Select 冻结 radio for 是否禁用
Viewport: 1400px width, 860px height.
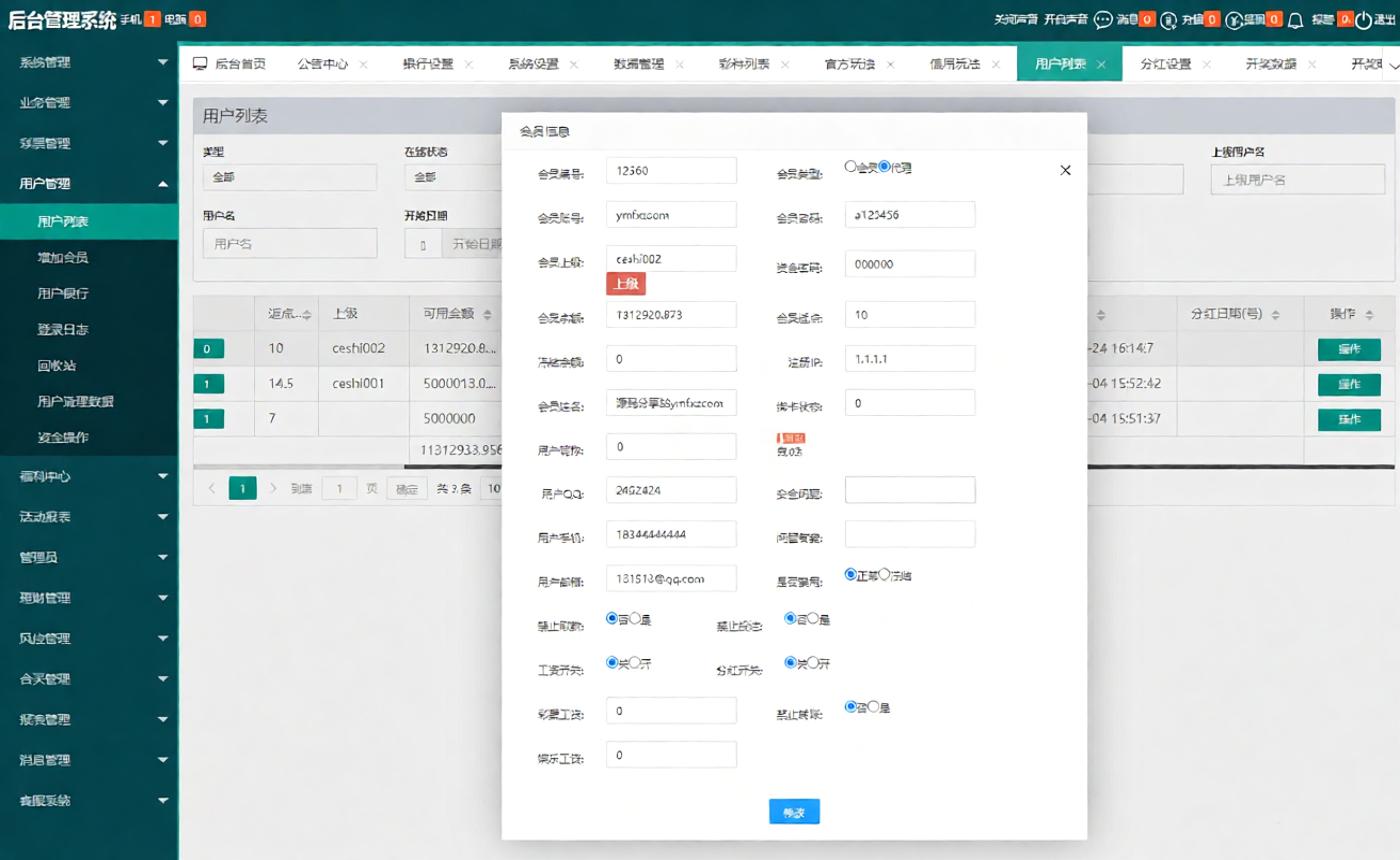click(884, 575)
